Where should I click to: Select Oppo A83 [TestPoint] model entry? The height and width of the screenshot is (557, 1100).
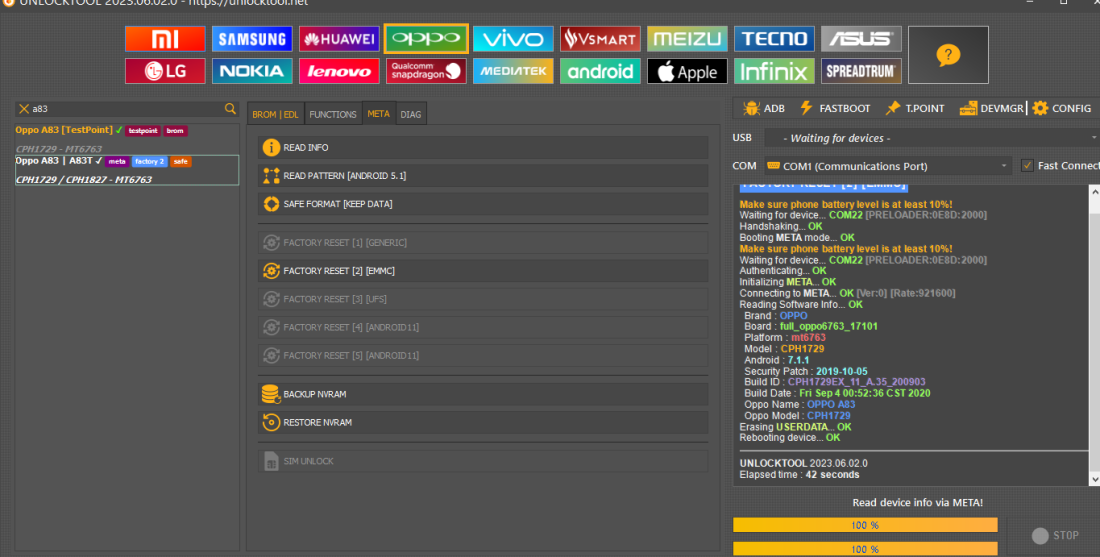tap(127, 139)
